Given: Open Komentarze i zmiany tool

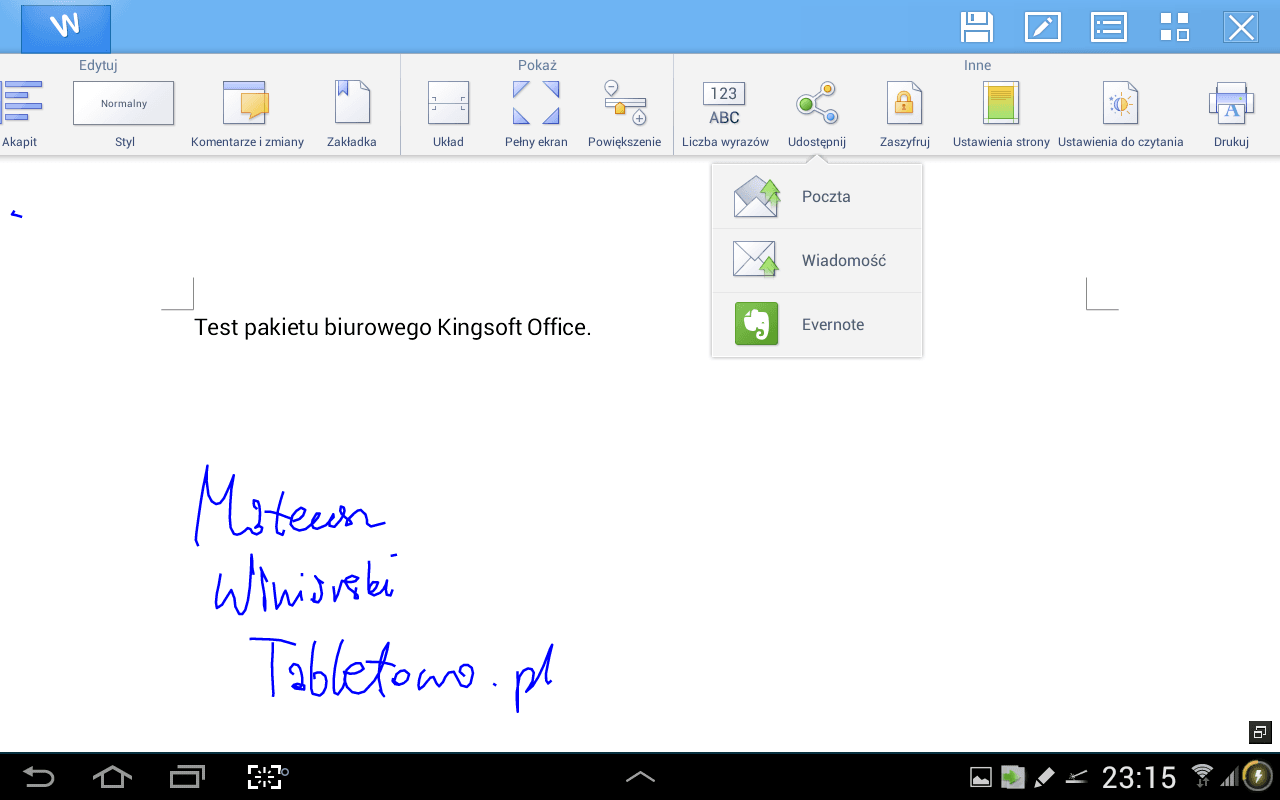Looking at the screenshot, I should point(247,114).
